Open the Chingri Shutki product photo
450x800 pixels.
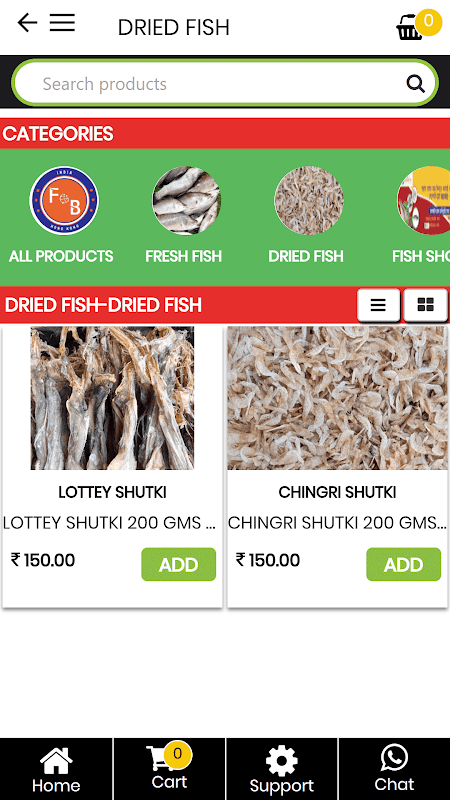pyautogui.click(x=337, y=398)
